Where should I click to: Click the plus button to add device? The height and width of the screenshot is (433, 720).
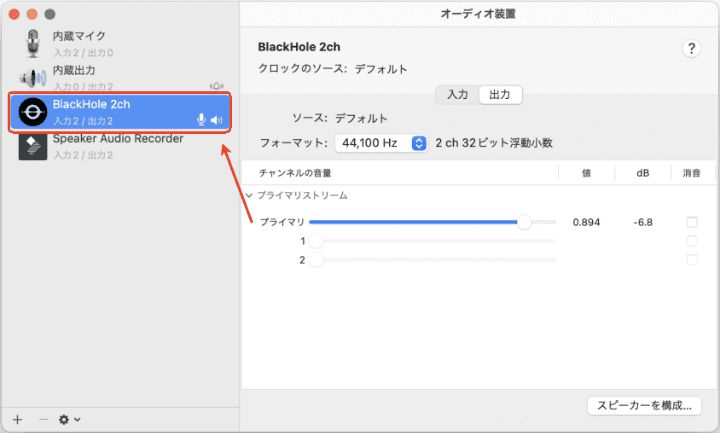(17, 419)
